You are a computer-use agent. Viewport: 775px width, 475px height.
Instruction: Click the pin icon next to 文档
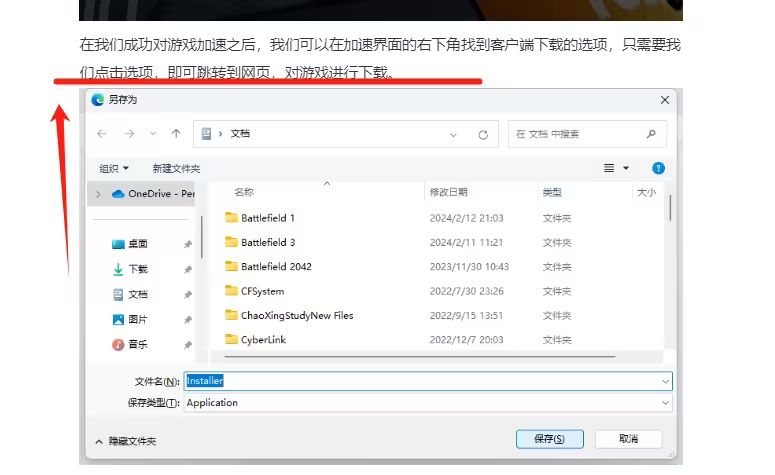click(188, 295)
